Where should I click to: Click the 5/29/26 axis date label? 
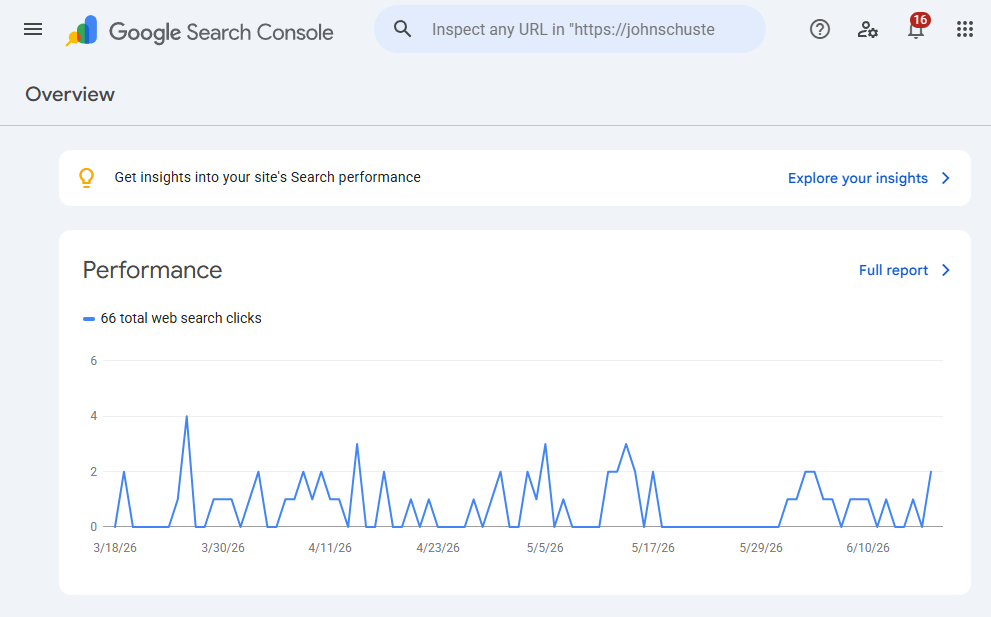coord(761,547)
